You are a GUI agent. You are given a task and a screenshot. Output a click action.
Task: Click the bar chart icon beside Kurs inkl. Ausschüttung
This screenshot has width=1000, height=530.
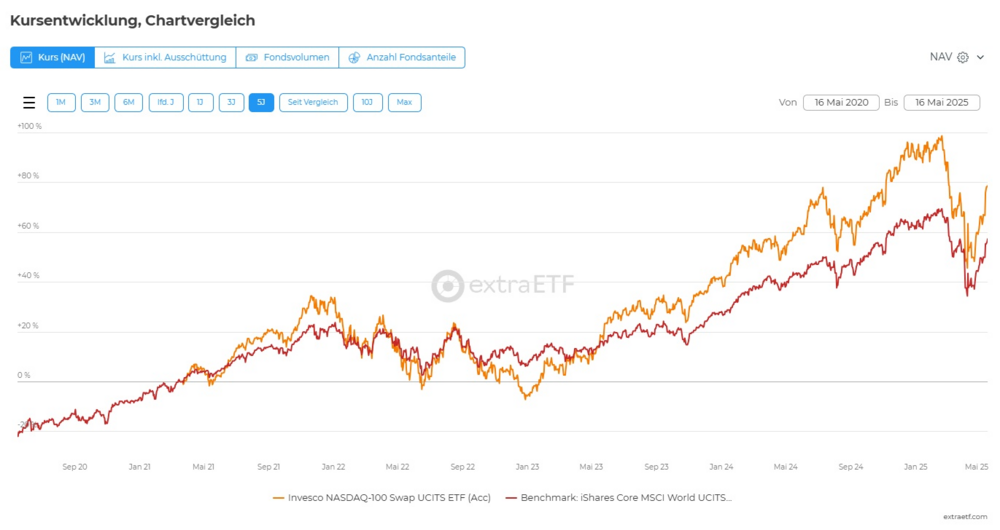[x=110, y=58]
